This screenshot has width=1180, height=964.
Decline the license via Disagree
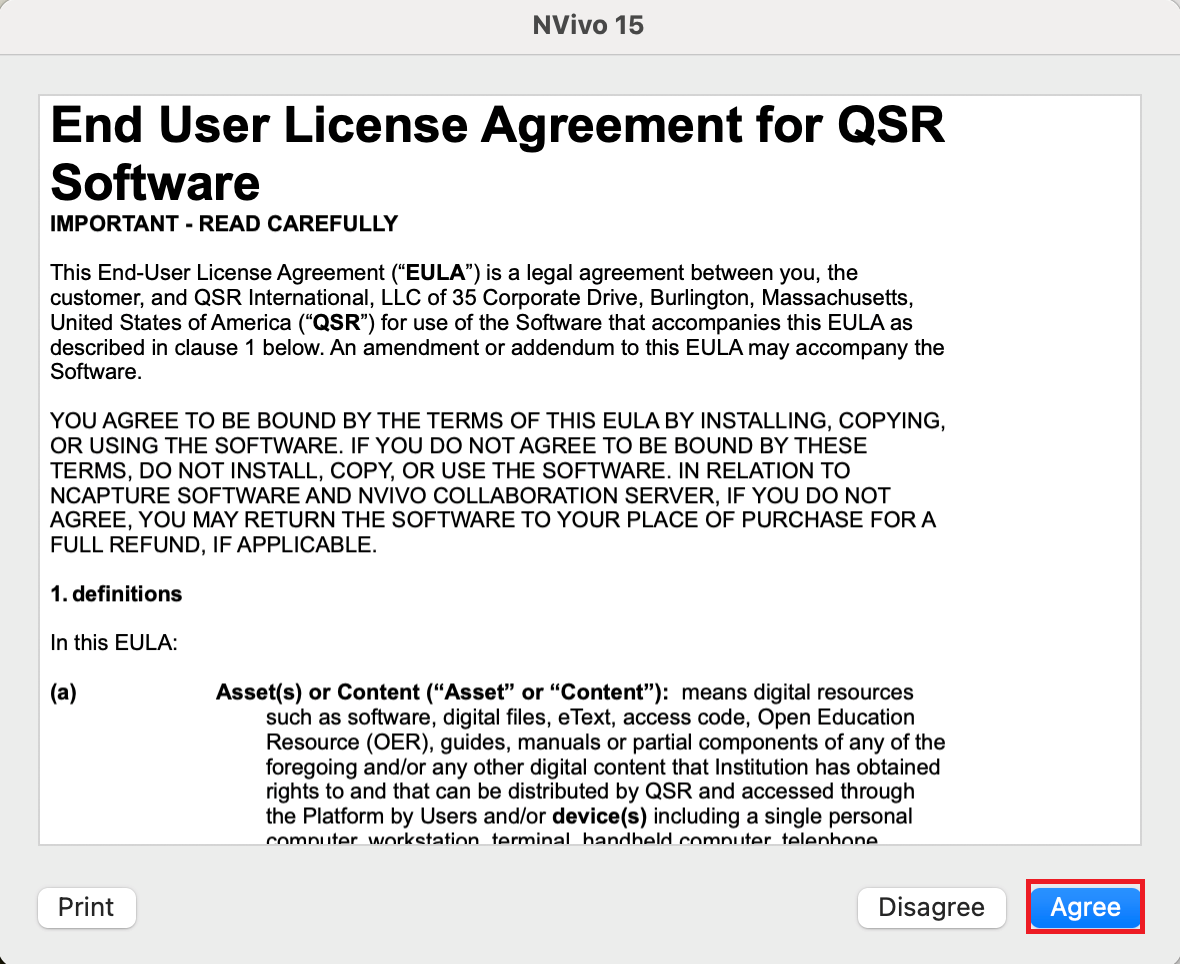[931, 907]
